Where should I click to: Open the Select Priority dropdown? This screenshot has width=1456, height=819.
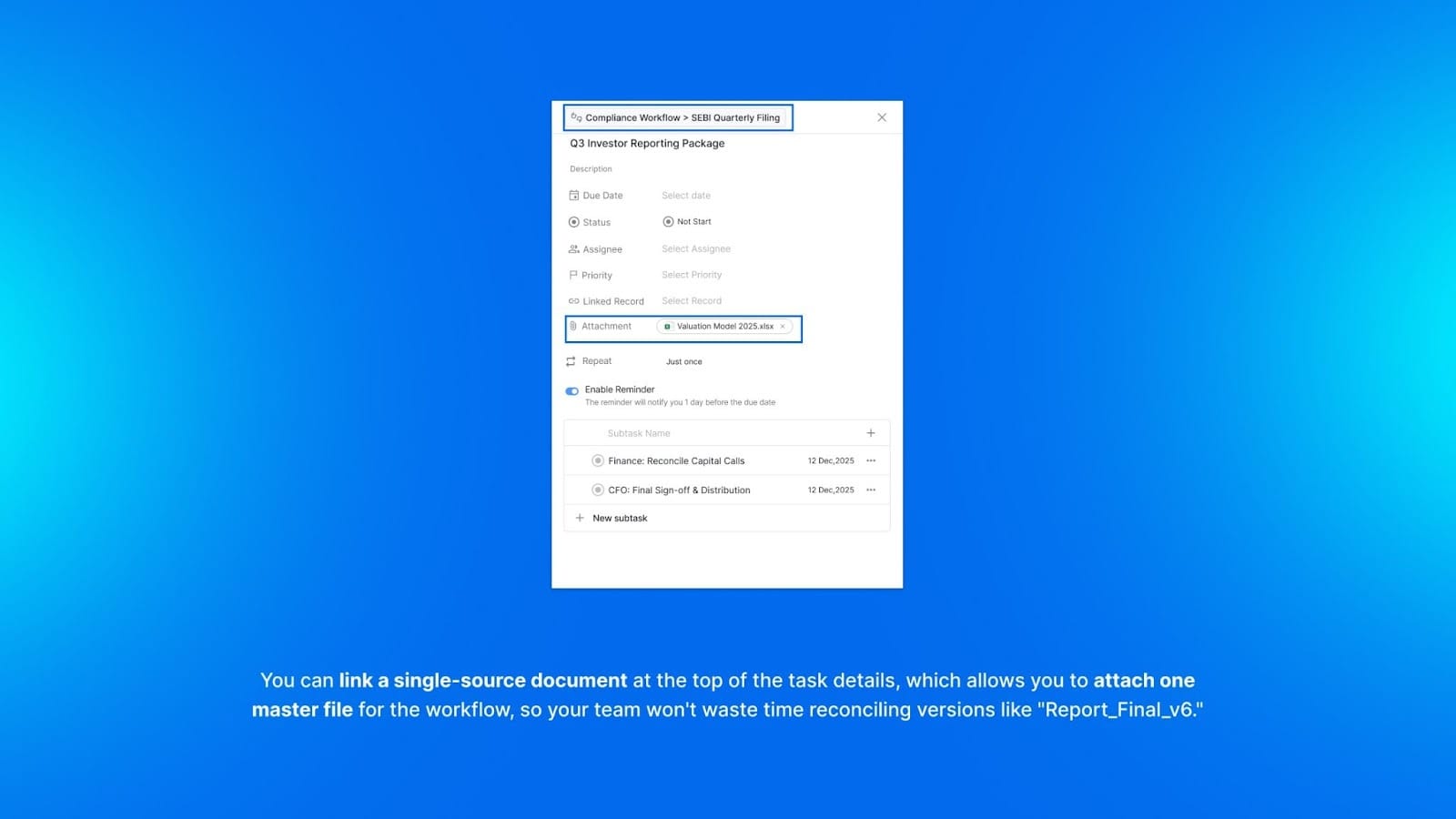(x=692, y=275)
